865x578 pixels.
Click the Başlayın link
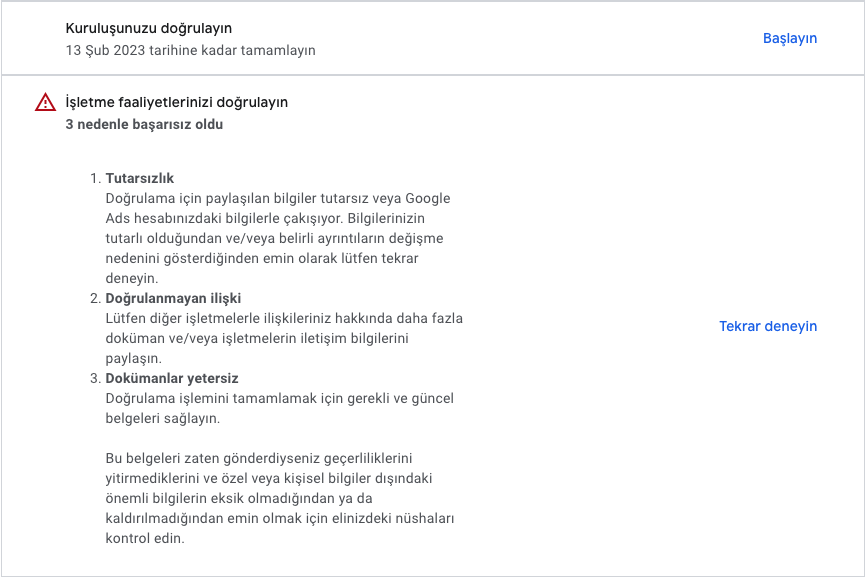(x=789, y=39)
